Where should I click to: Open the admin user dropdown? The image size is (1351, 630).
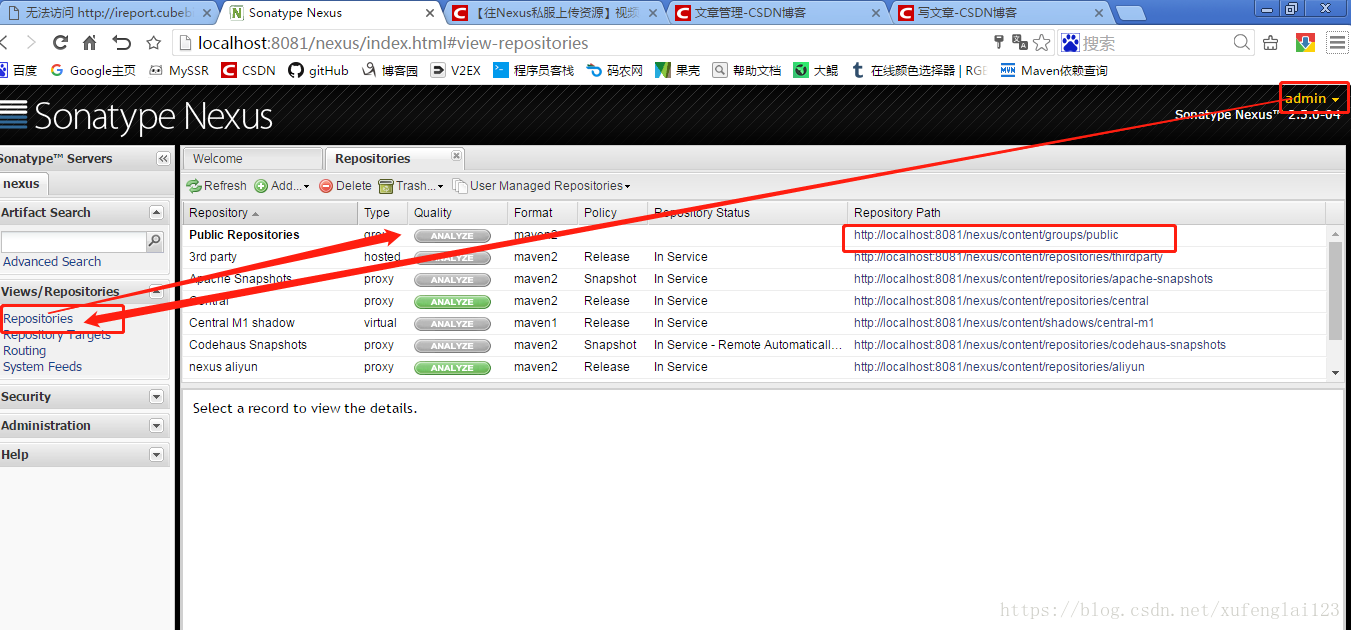tap(1312, 98)
